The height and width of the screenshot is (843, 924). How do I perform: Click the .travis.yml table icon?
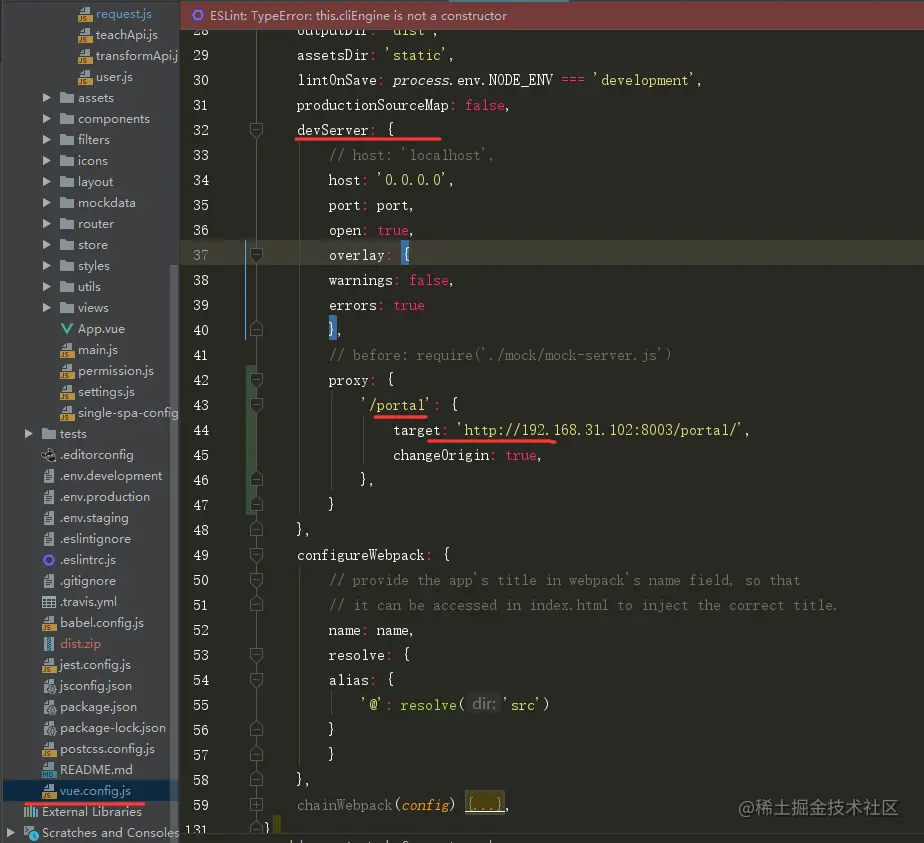coord(49,602)
